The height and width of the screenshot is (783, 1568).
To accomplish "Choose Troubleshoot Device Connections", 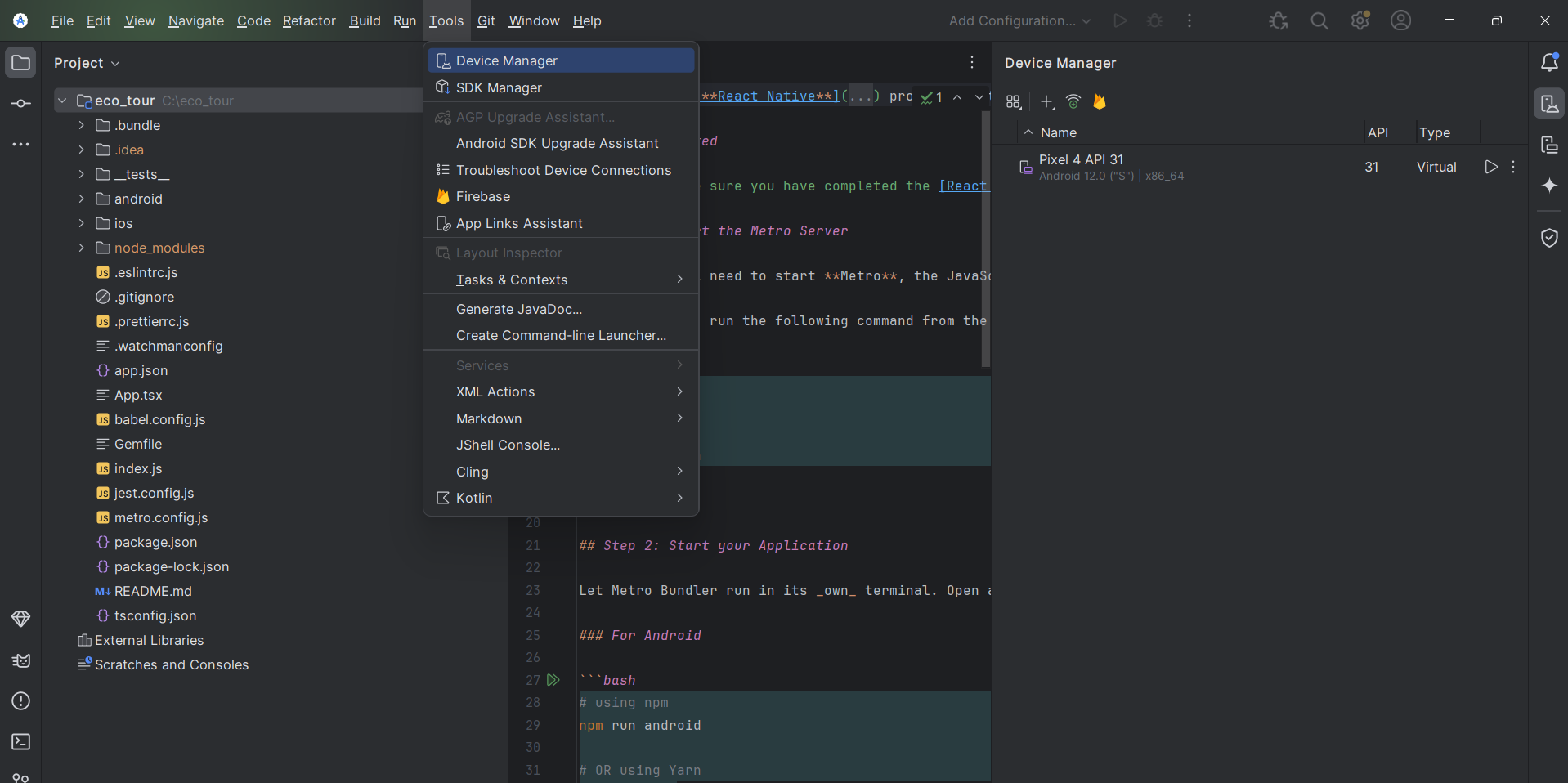I will point(561,170).
